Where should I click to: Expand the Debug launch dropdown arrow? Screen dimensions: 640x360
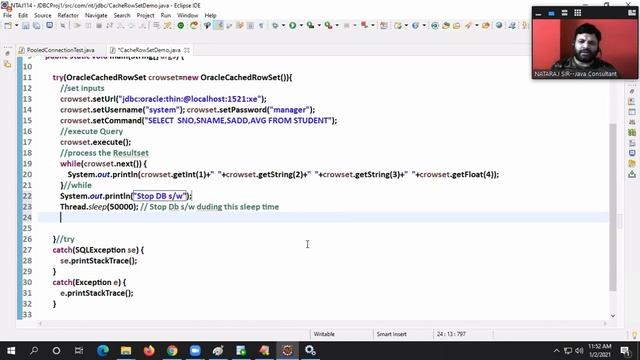point(283,26)
